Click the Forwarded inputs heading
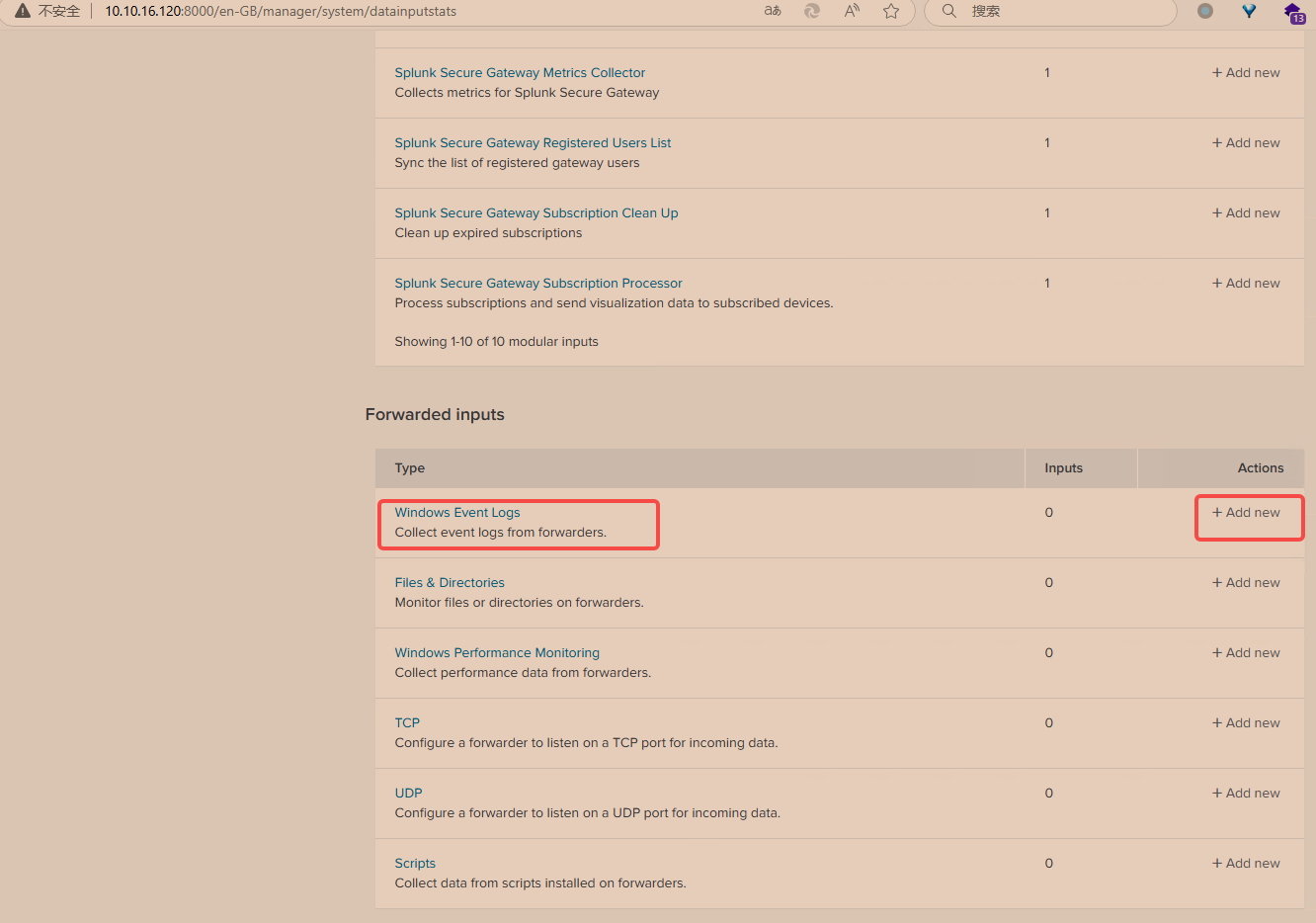The height and width of the screenshot is (923, 1316). click(435, 415)
